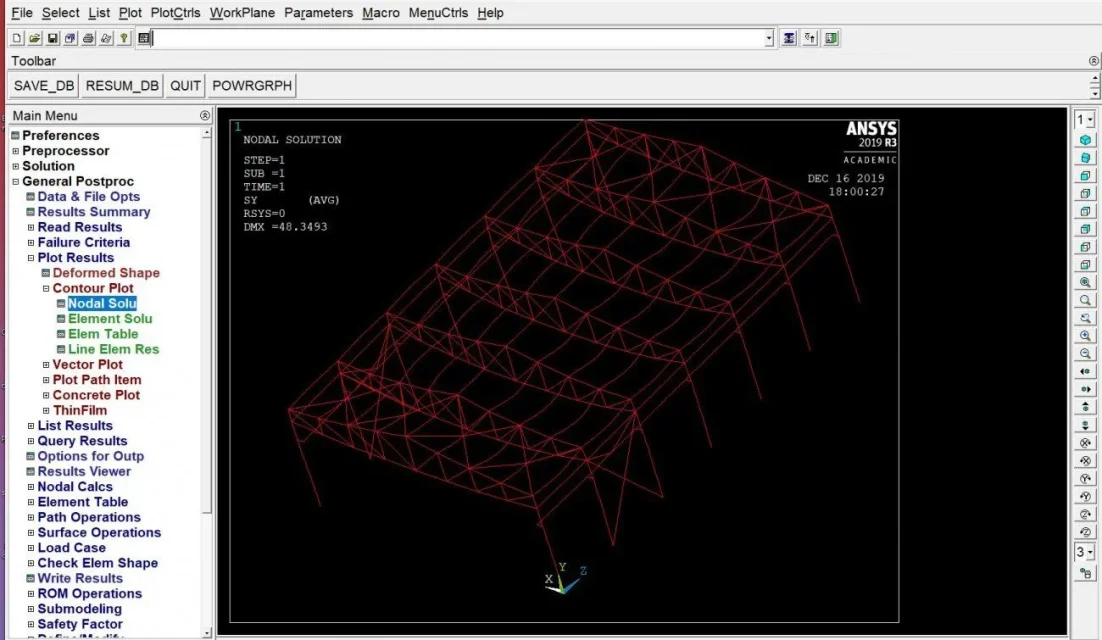
Task: Collapse the Plot Results node
Action: pos(31,258)
